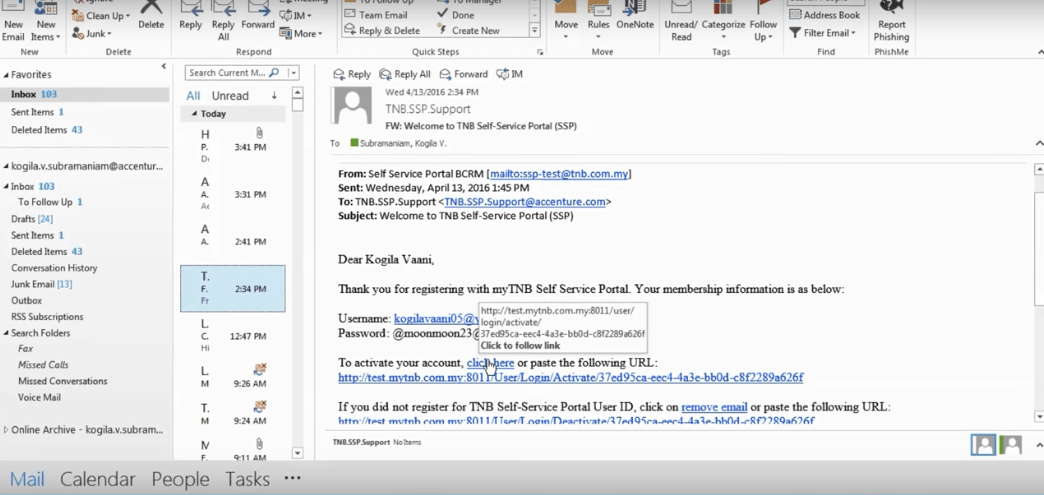Click the 'remove email' link

pos(714,406)
